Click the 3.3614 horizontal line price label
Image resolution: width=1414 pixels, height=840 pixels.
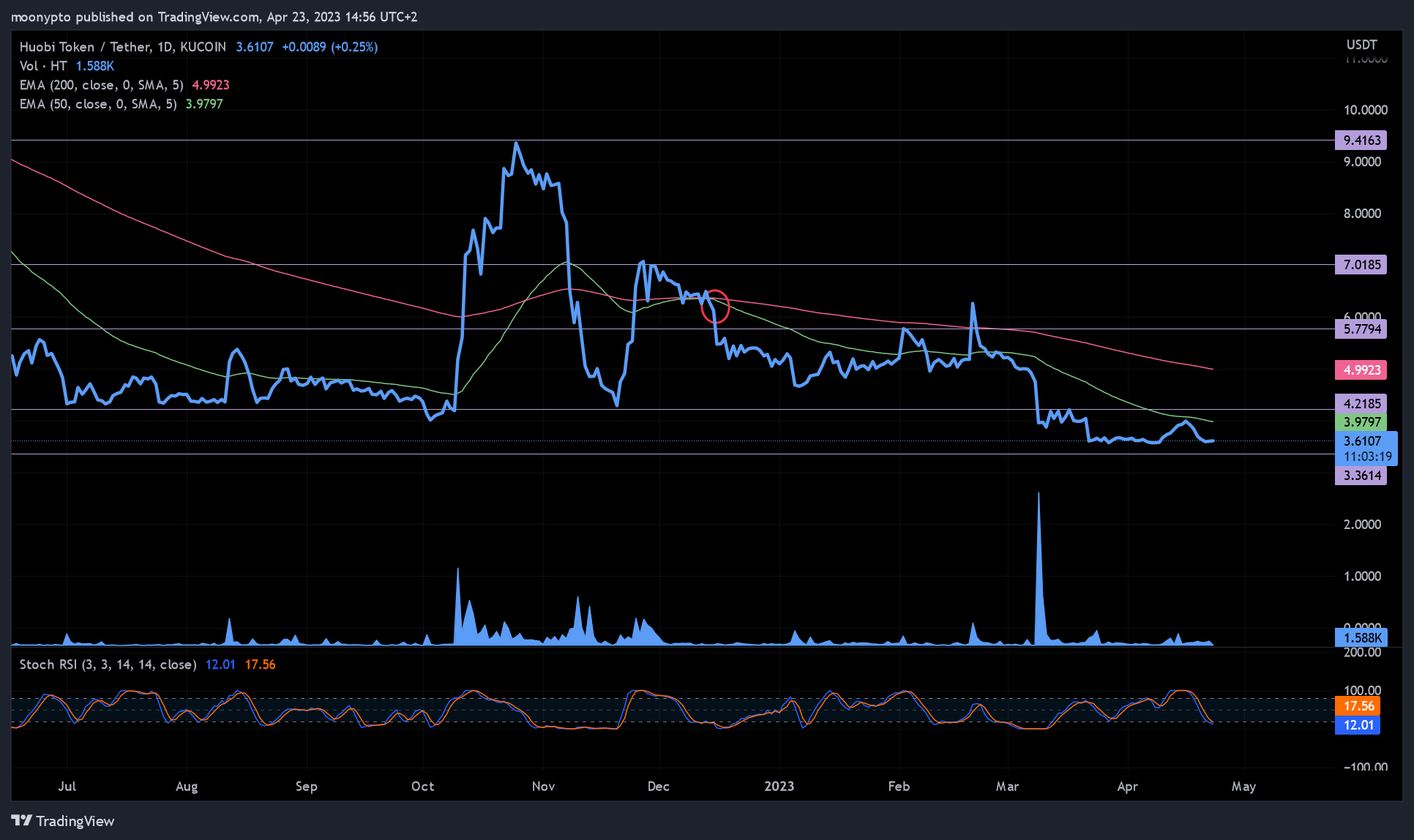(x=1361, y=476)
